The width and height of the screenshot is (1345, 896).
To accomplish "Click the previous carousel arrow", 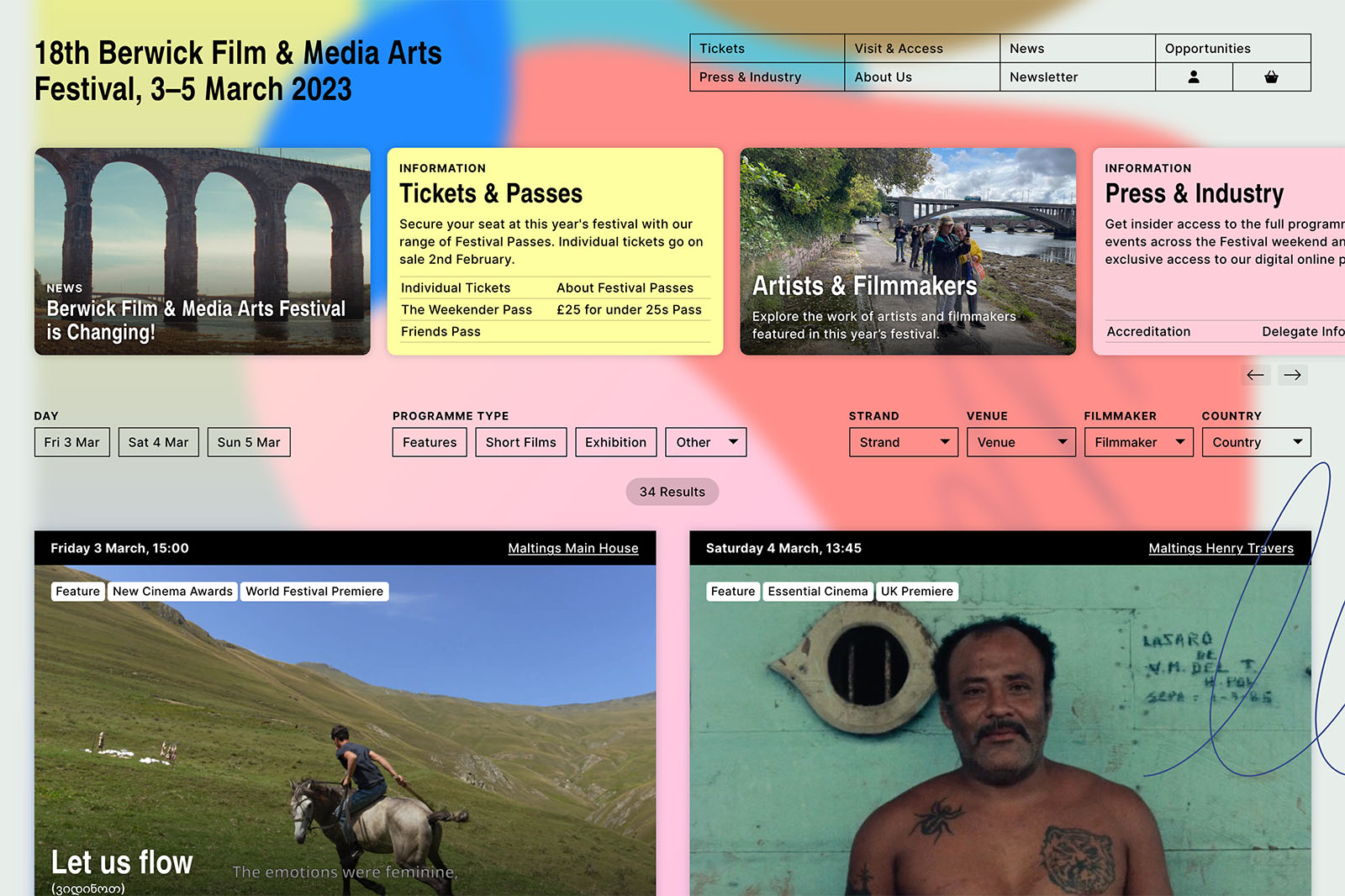I will pos(1256,375).
